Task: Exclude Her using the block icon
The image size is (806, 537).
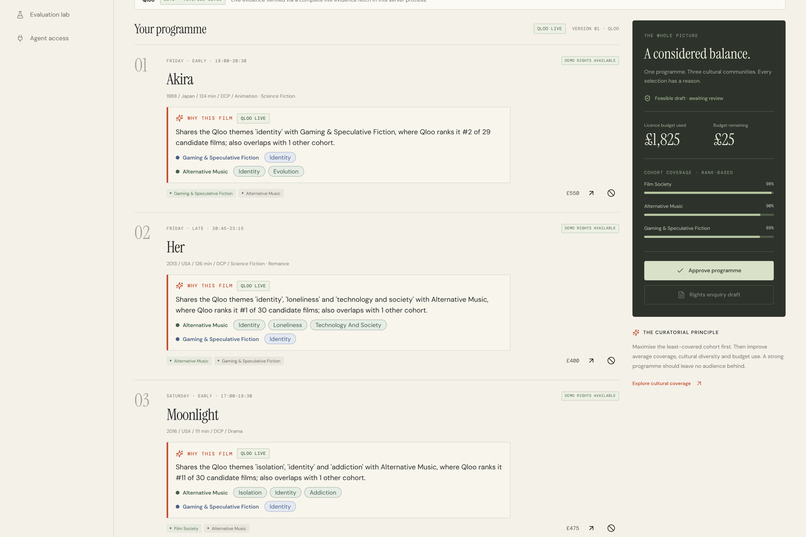Action: click(x=611, y=361)
